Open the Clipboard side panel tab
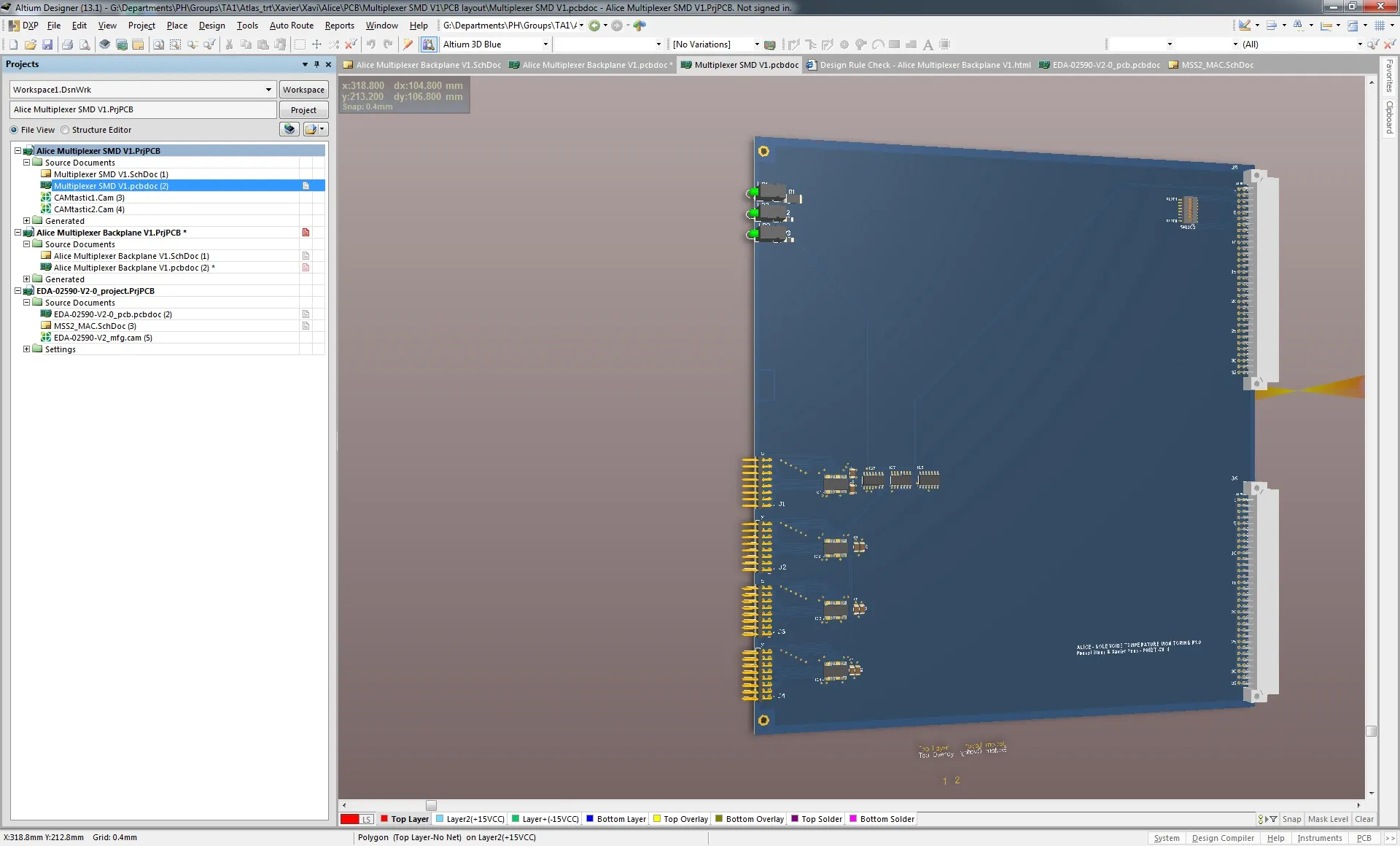The width and height of the screenshot is (1400, 846). [1390, 117]
